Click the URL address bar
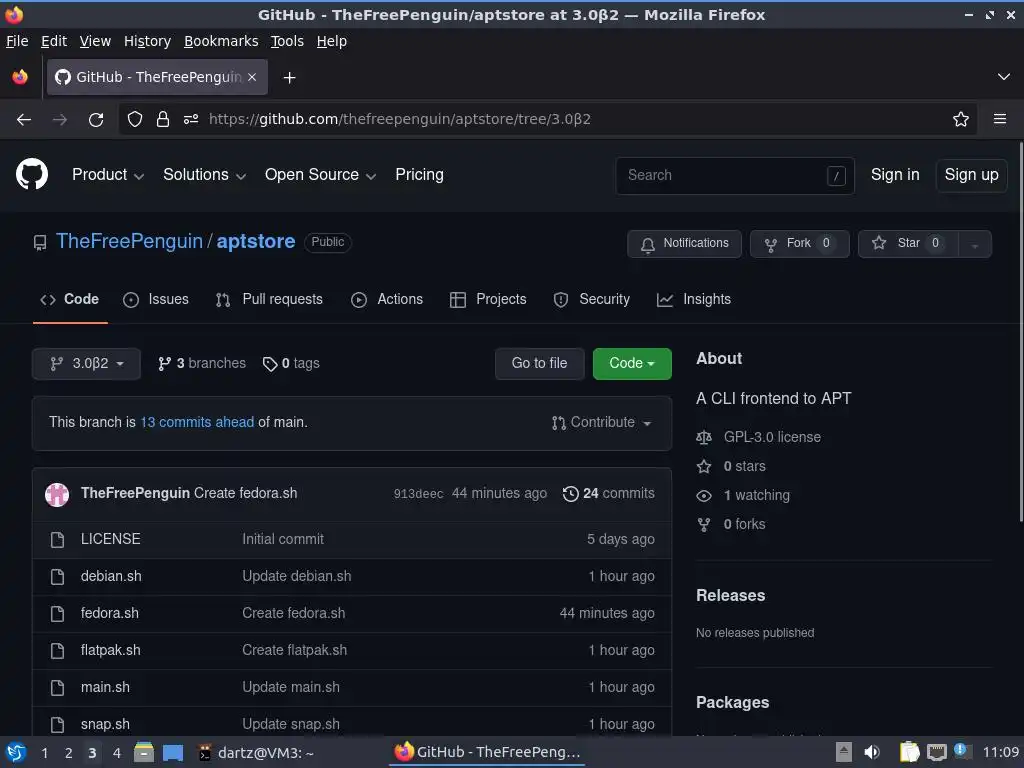 (x=549, y=120)
